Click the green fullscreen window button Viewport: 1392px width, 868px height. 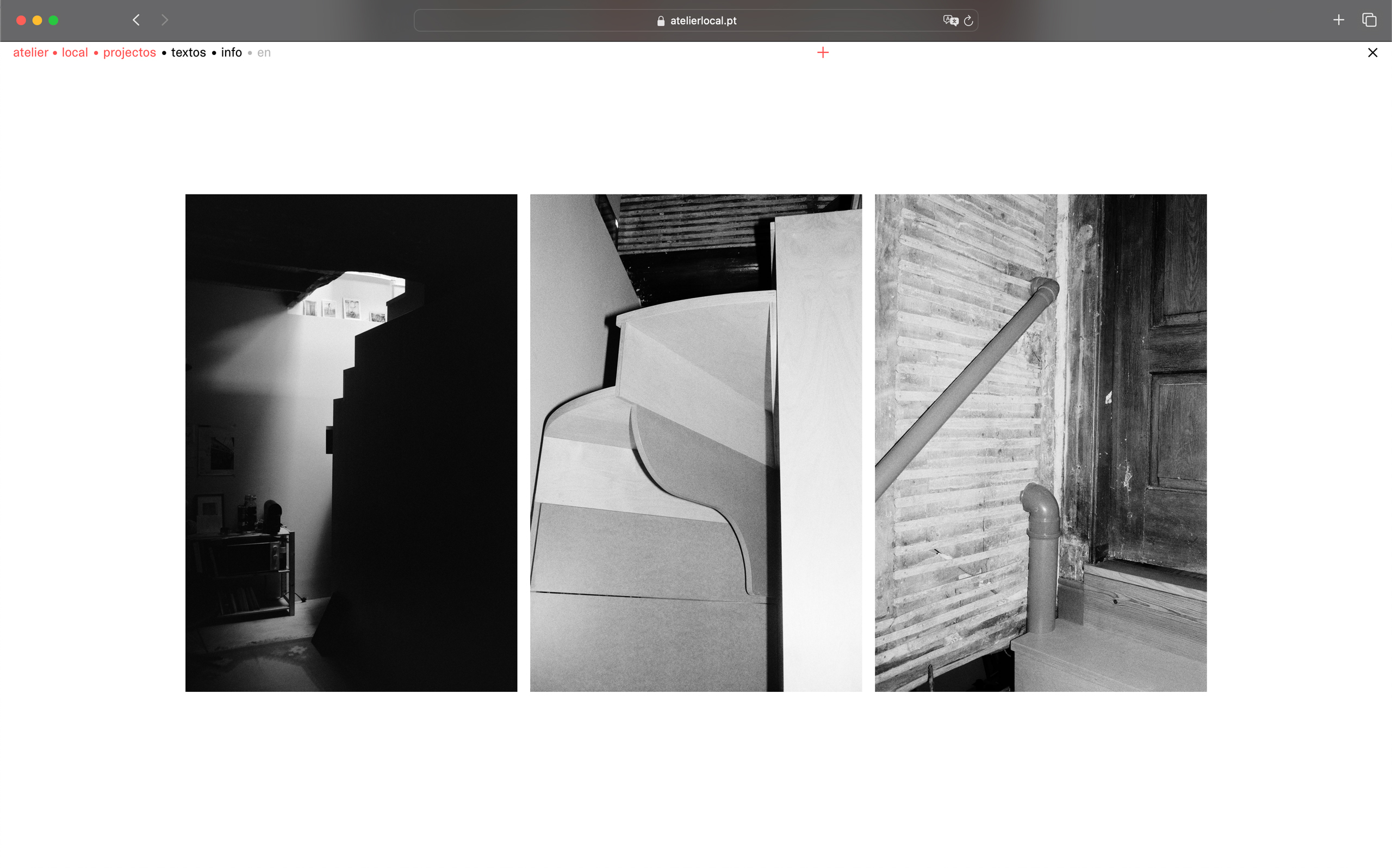(53, 21)
